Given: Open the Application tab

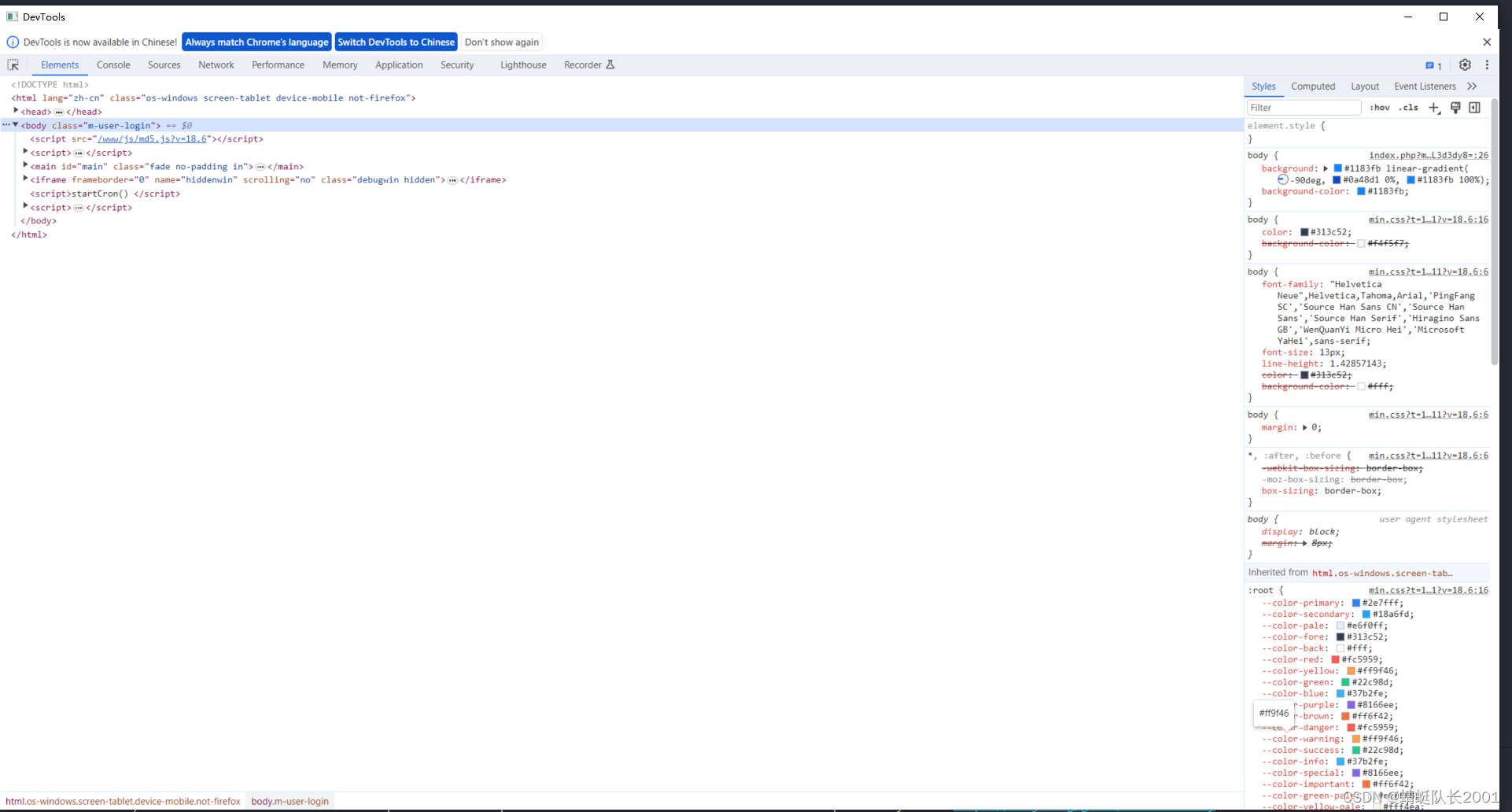Looking at the screenshot, I should (399, 65).
